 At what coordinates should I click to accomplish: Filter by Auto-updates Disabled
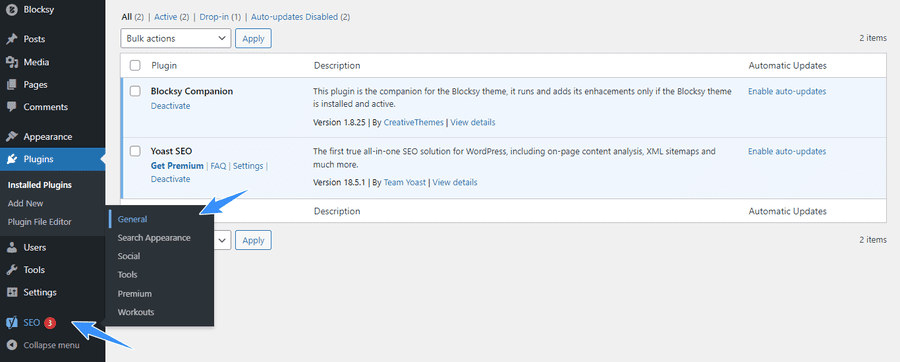(294, 17)
